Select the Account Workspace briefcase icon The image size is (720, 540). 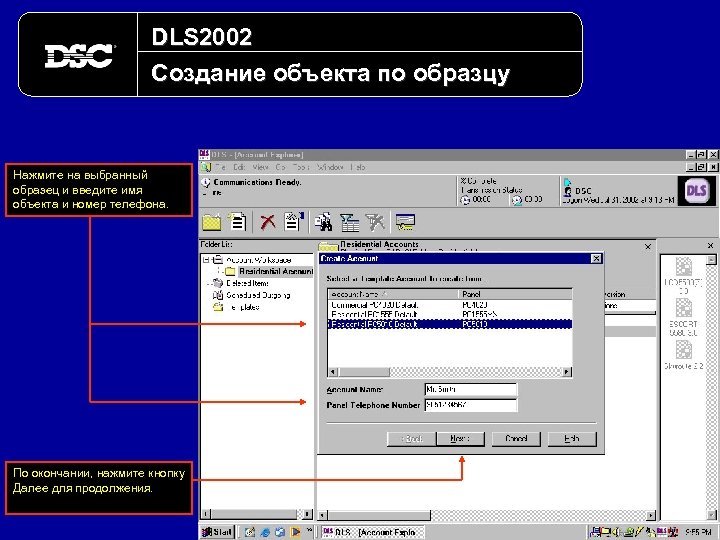tap(218, 259)
